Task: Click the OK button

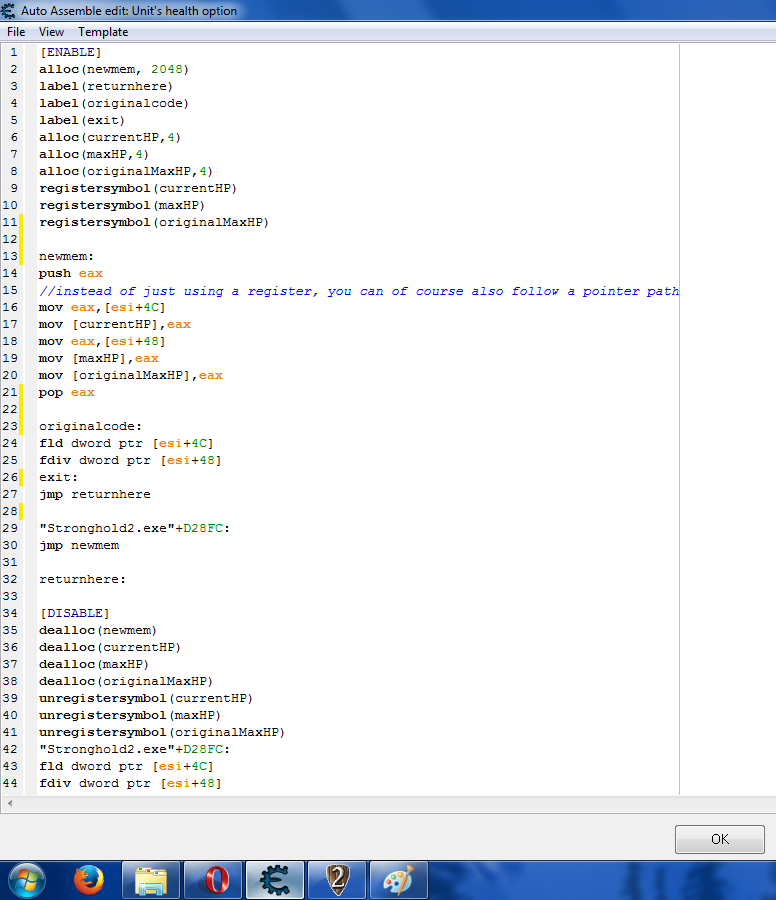Action: coord(719,839)
